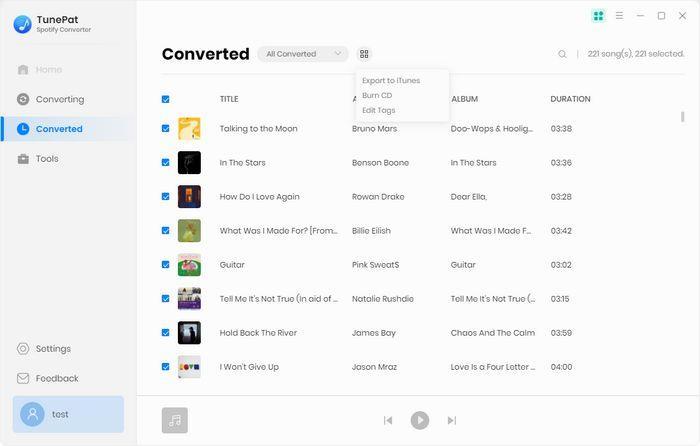Click Tell Me It's Not True cover
This screenshot has width=700, height=446.
point(189,299)
